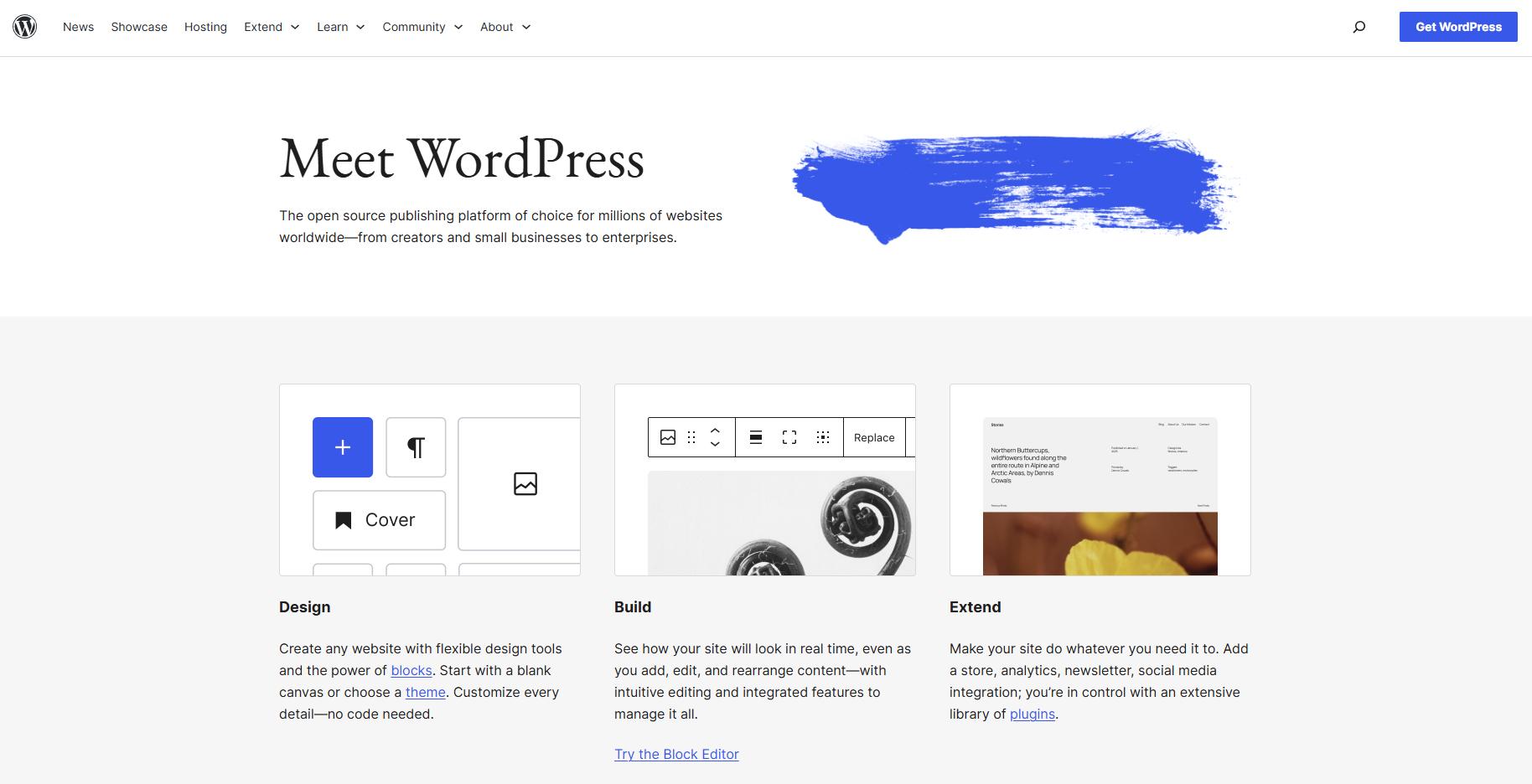Click the align icon in Build toolbar
1532x784 pixels.
pyautogui.click(x=756, y=437)
